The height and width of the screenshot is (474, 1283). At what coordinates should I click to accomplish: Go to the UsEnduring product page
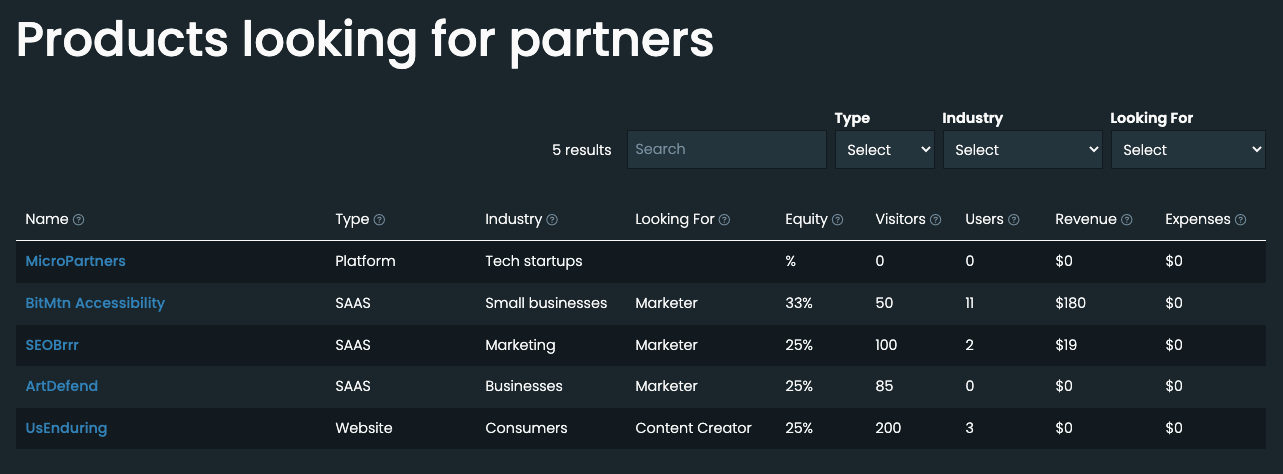[66, 428]
